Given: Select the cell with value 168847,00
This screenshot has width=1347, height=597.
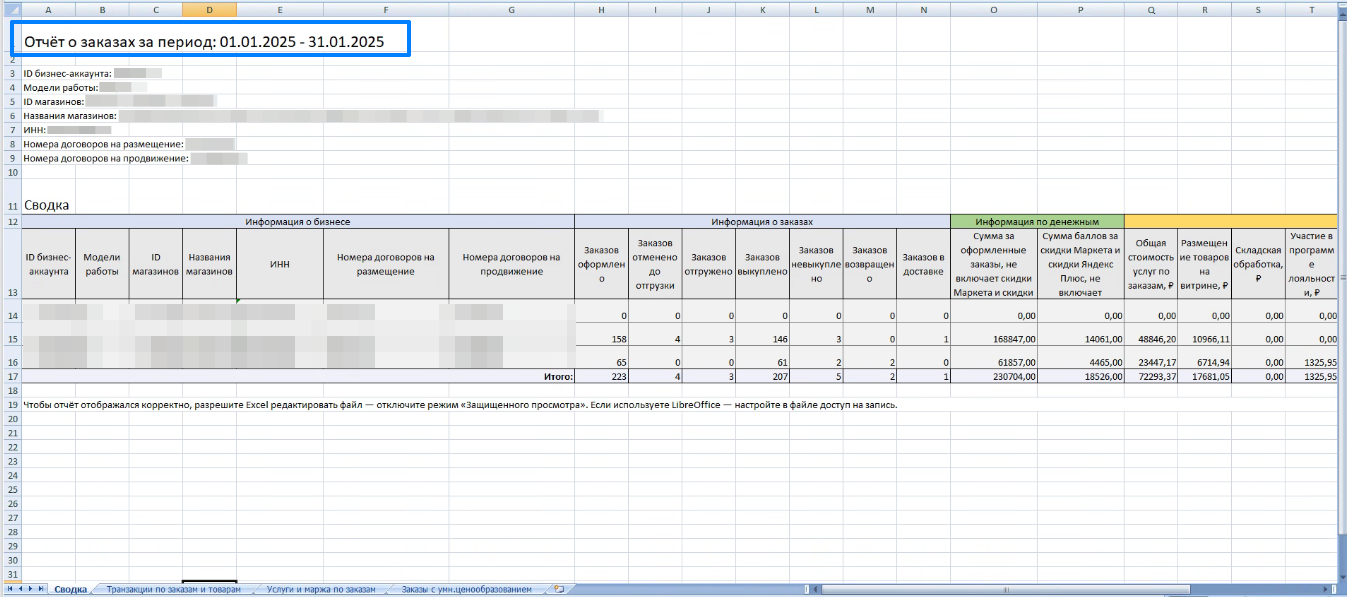Looking at the screenshot, I should click(x=993, y=335).
